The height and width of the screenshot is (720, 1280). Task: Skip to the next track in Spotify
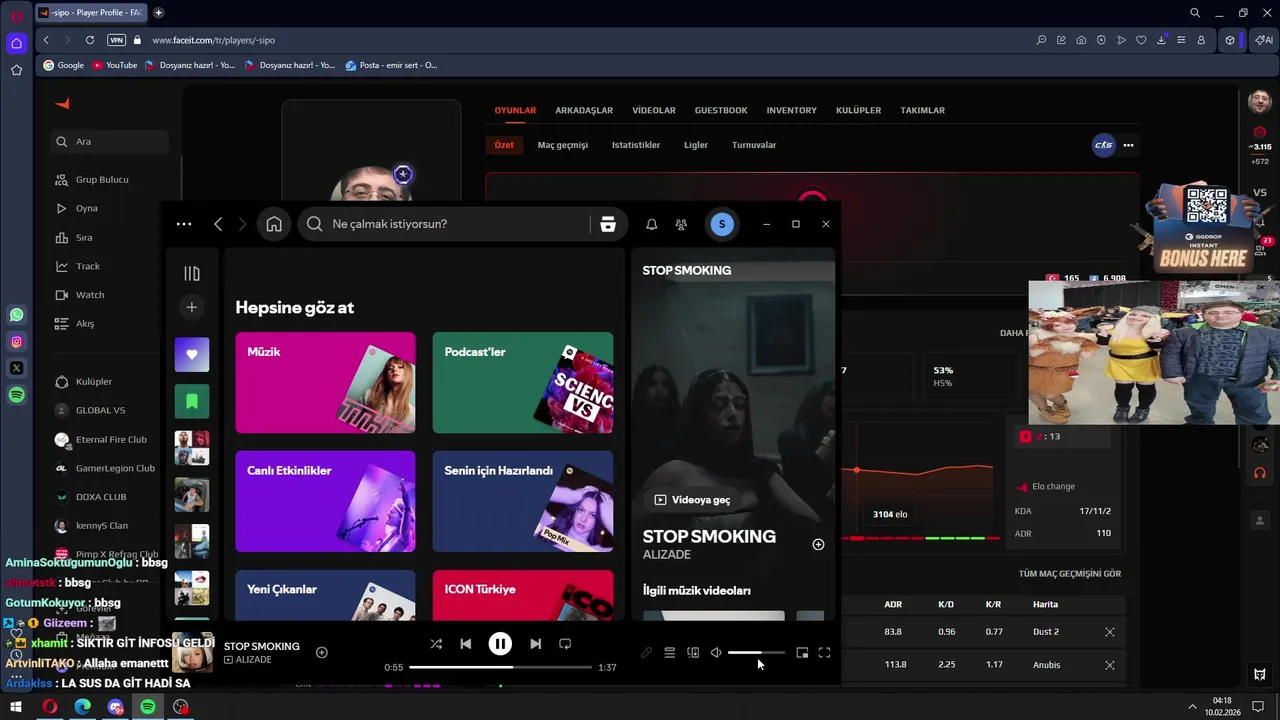tap(535, 644)
